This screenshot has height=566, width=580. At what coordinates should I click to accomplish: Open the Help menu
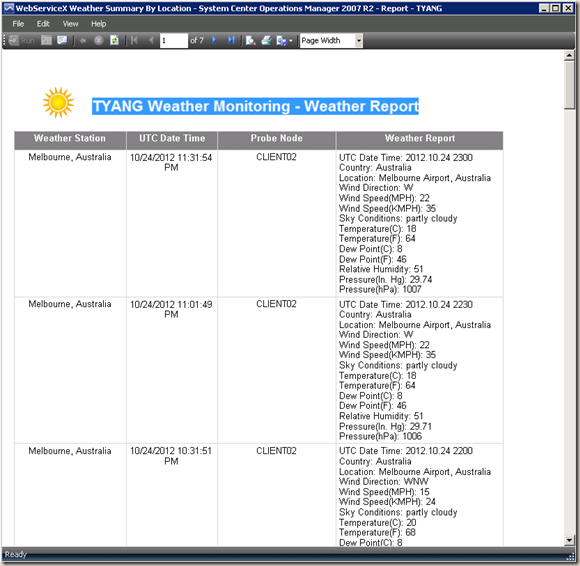99,24
